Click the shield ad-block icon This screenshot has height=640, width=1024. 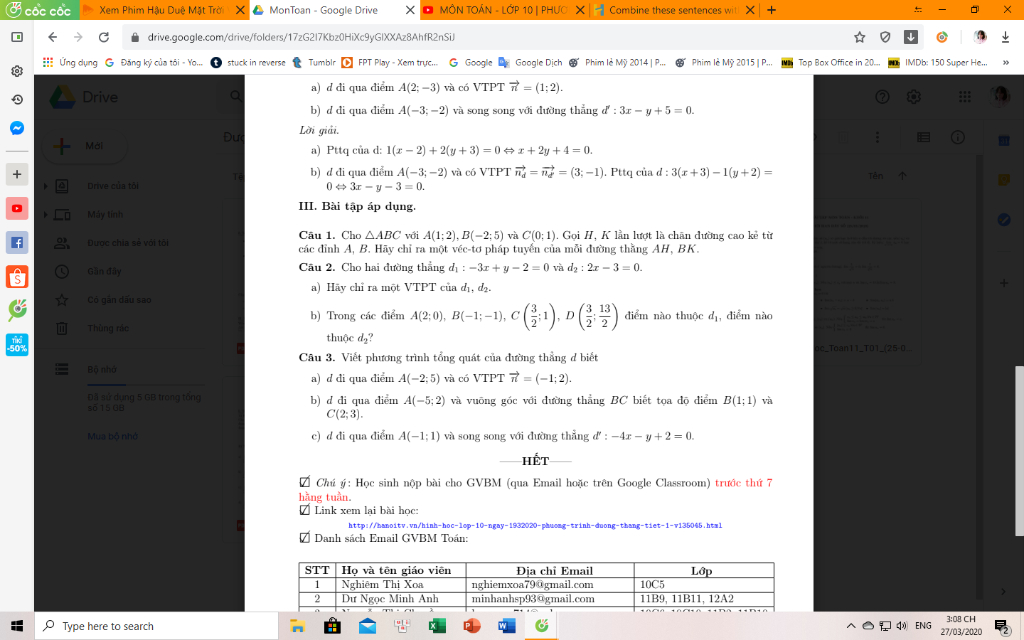coord(885,37)
